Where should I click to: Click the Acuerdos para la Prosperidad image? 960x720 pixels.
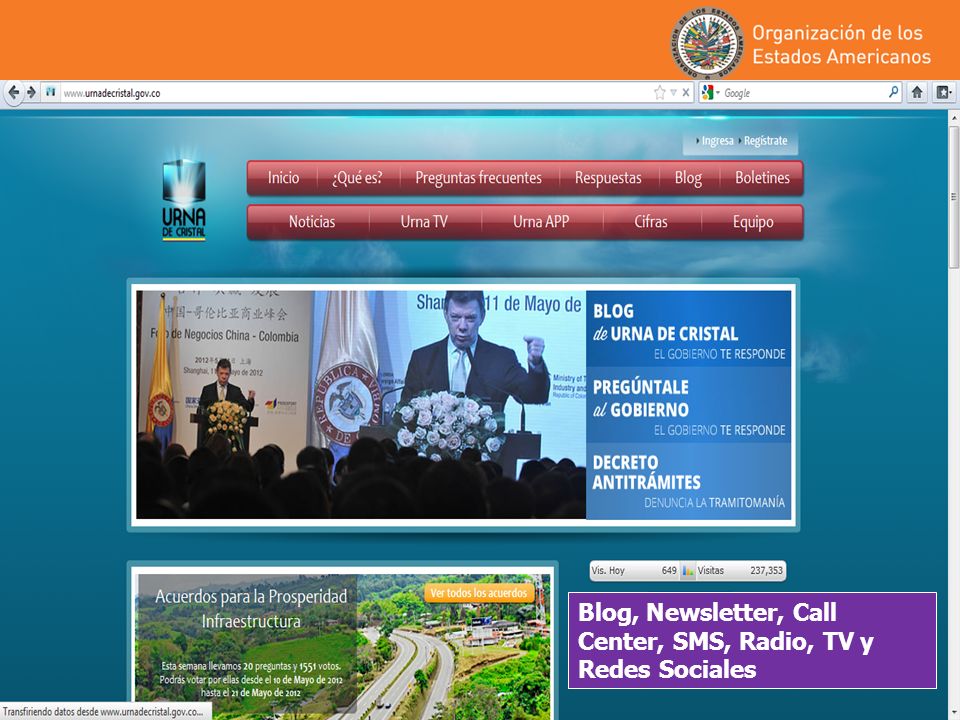click(343, 647)
